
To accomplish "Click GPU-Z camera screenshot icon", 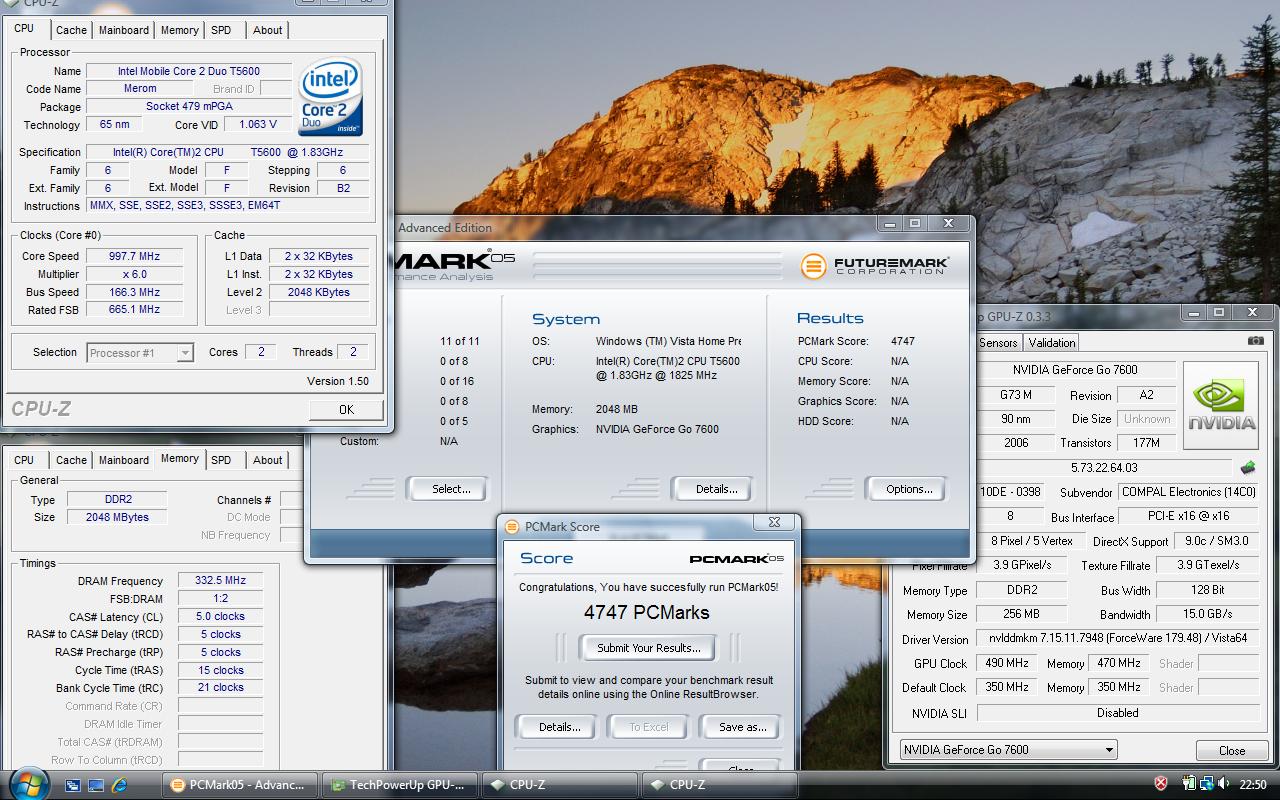I will point(1255,341).
